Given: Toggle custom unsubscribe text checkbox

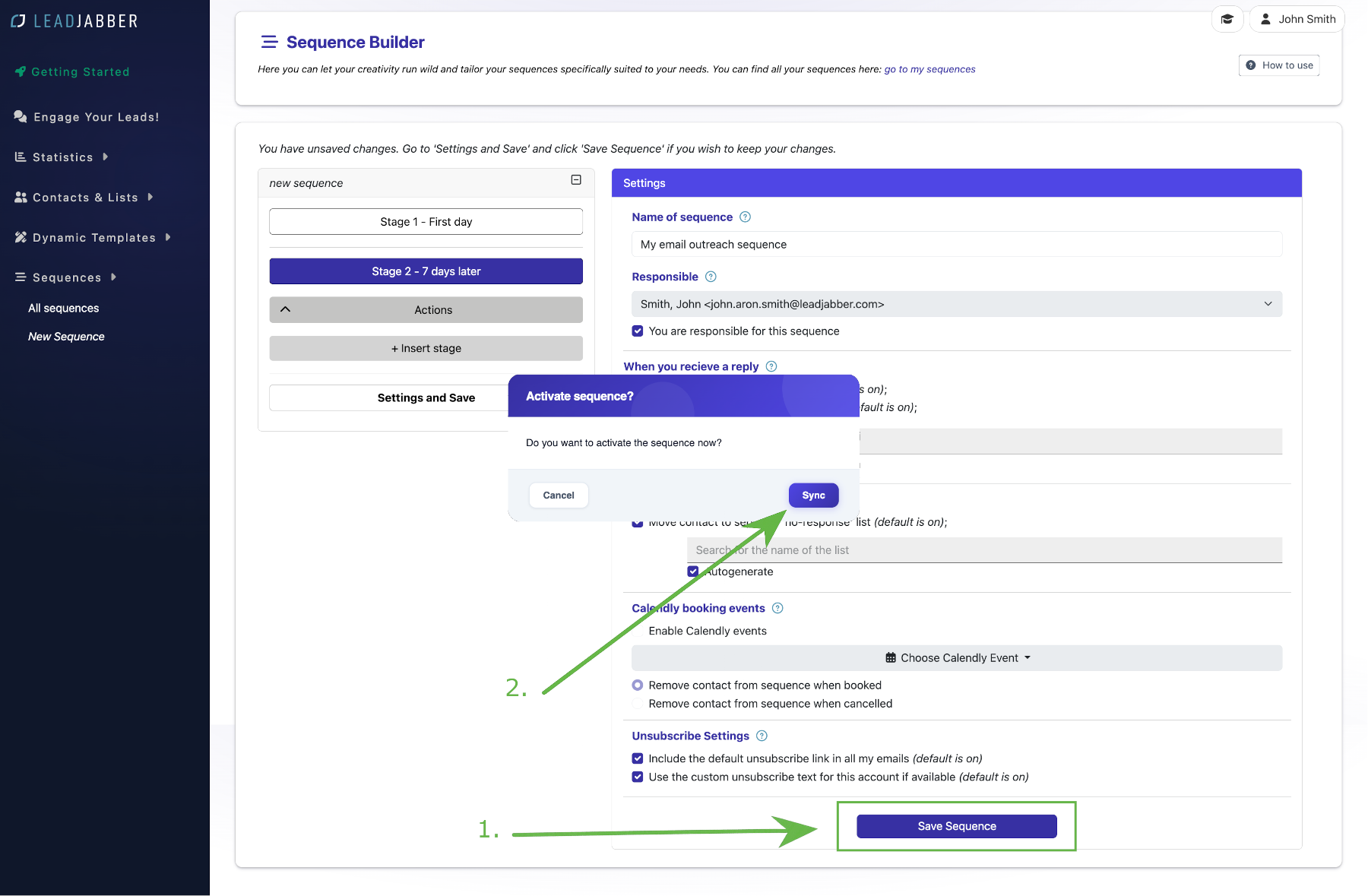Looking at the screenshot, I should tap(638, 777).
